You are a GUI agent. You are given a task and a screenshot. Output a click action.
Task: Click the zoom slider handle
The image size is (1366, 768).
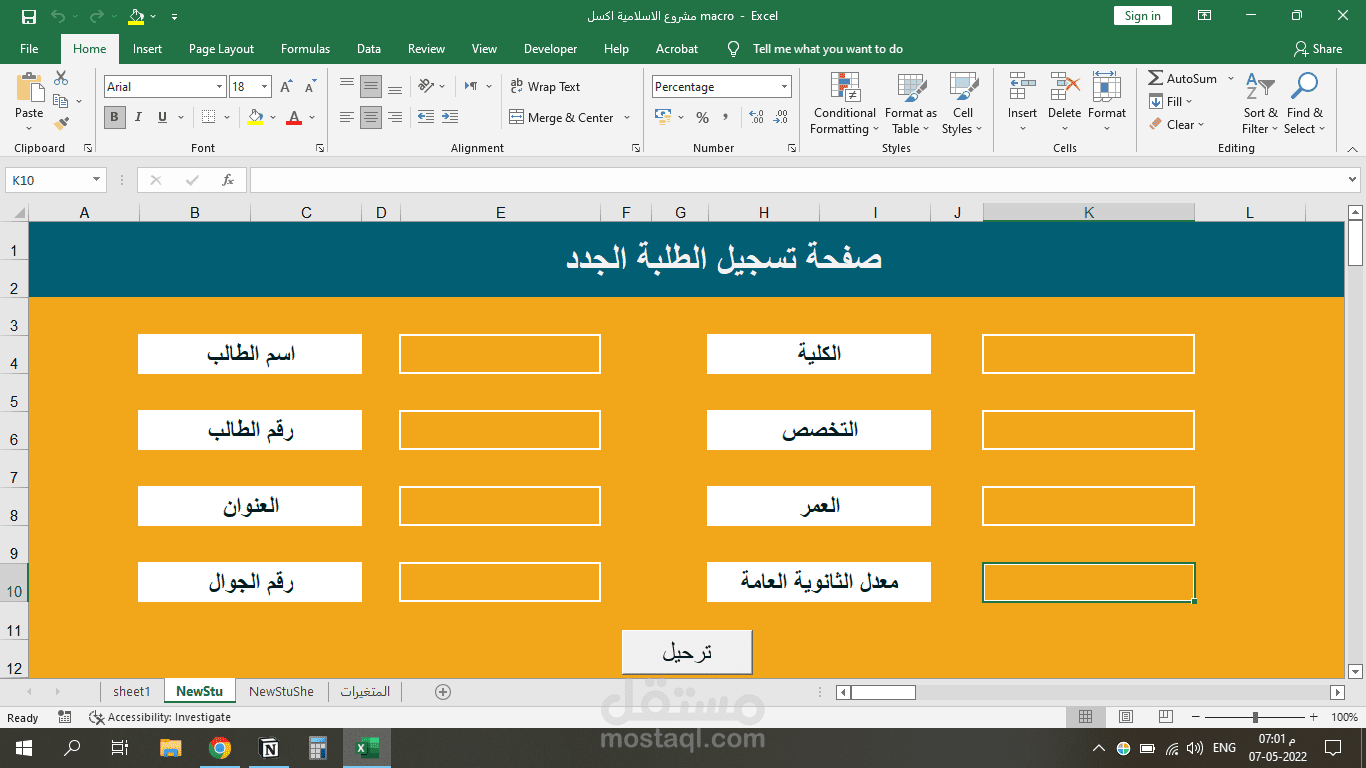1255,717
